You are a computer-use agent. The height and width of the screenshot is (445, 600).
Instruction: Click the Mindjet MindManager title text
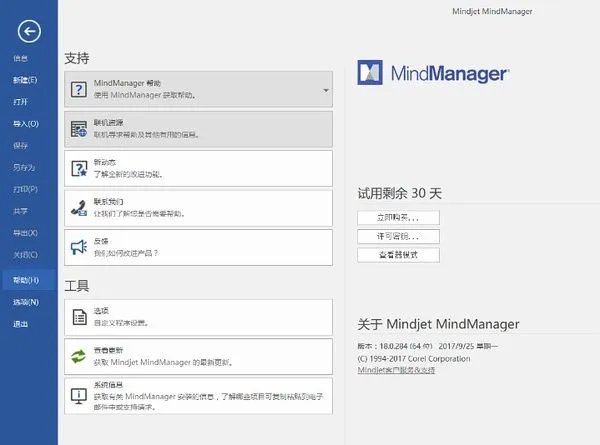click(x=492, y=11)
